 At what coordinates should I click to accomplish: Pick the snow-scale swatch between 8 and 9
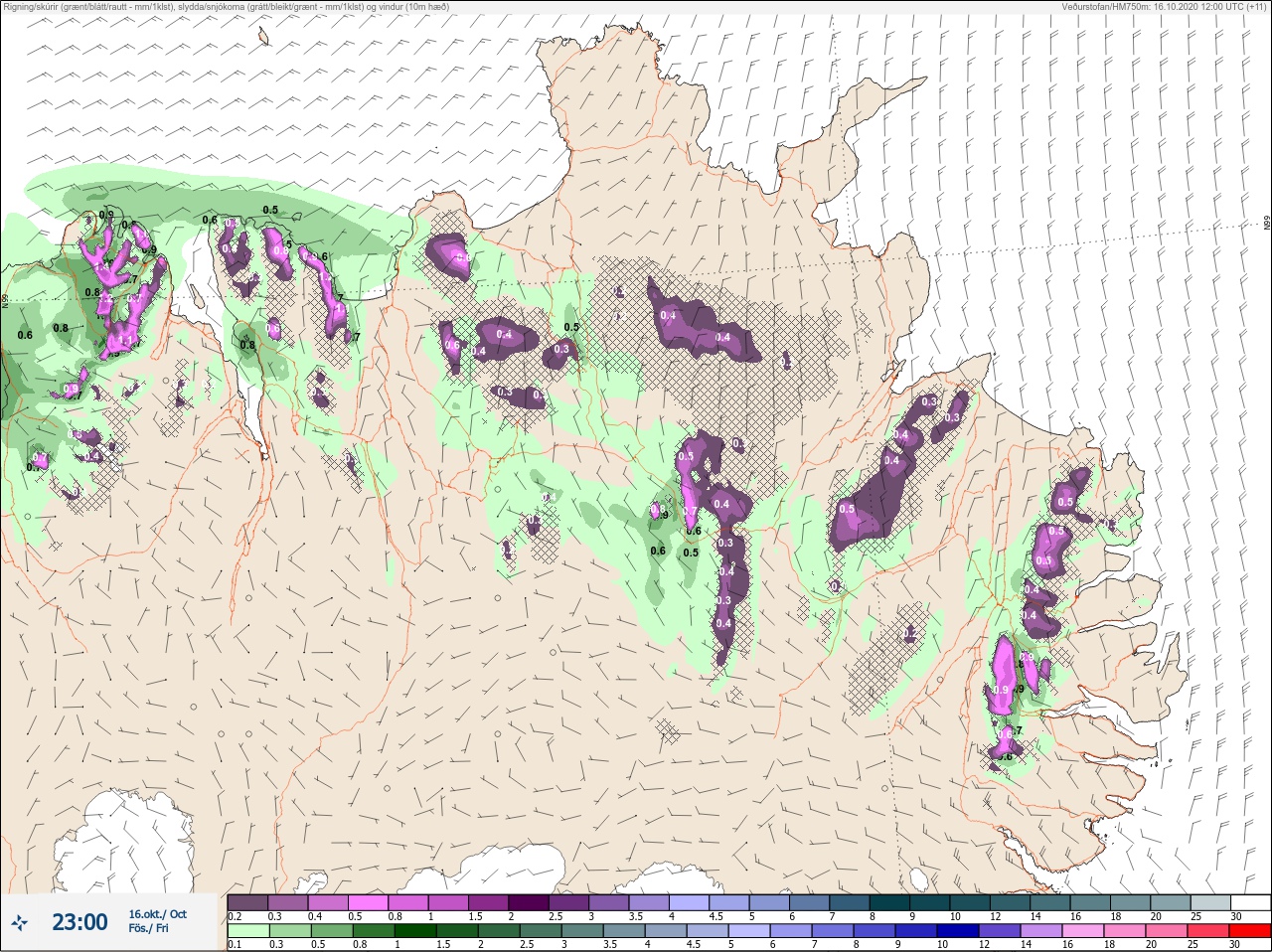pyautogui.click(x=890, y=902)
